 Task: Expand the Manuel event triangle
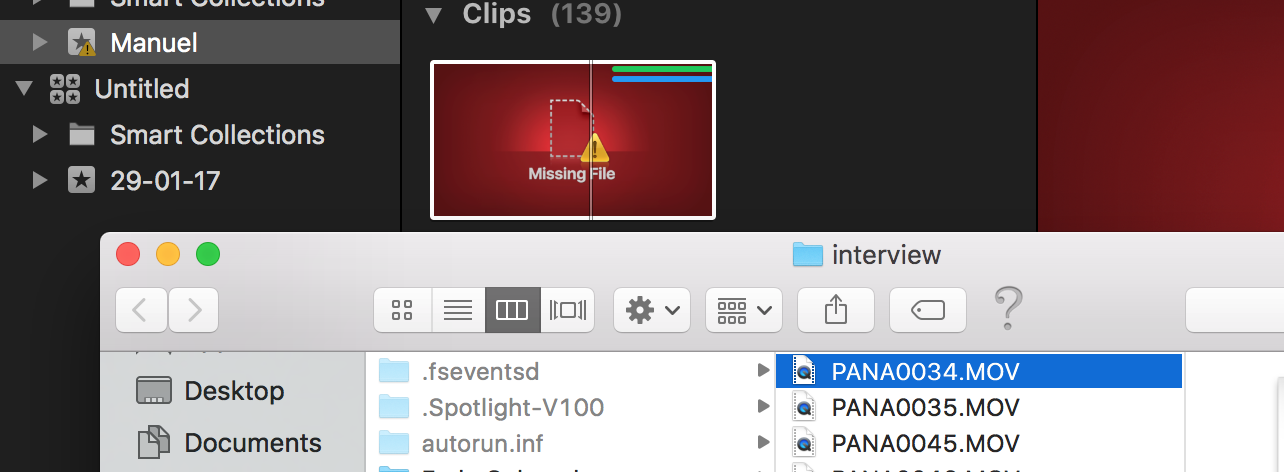click(40, 42)
